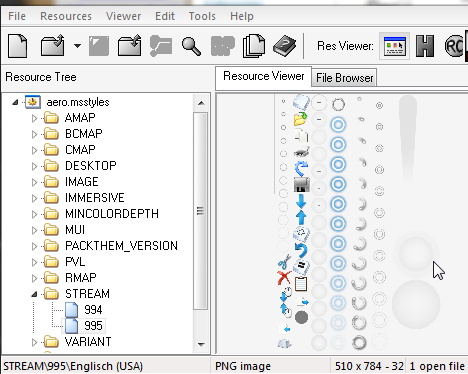Click the Import resource folder icon
Image resolution: width=468 pixels, height=374 pixels.
129,45
